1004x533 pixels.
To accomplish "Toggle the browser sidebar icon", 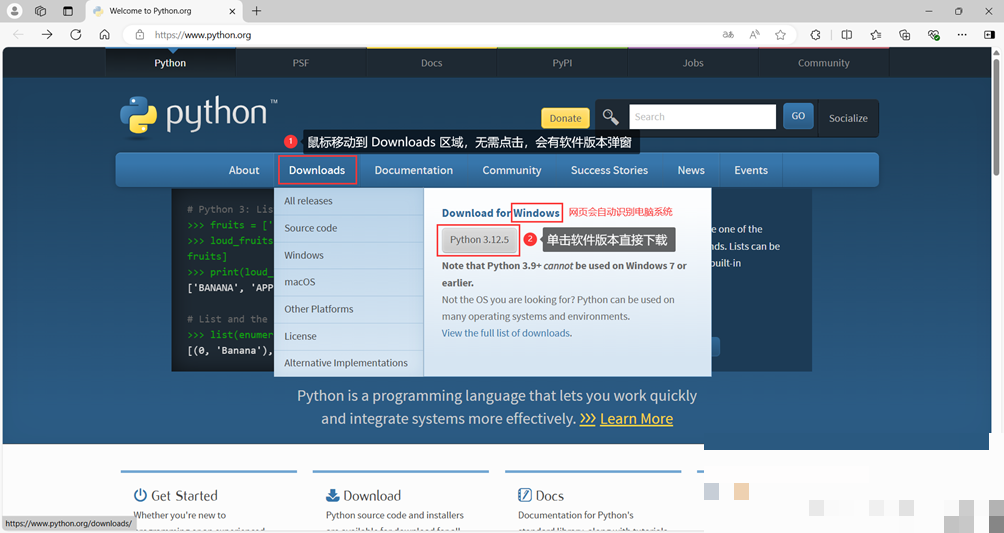I will click(989, 35).
